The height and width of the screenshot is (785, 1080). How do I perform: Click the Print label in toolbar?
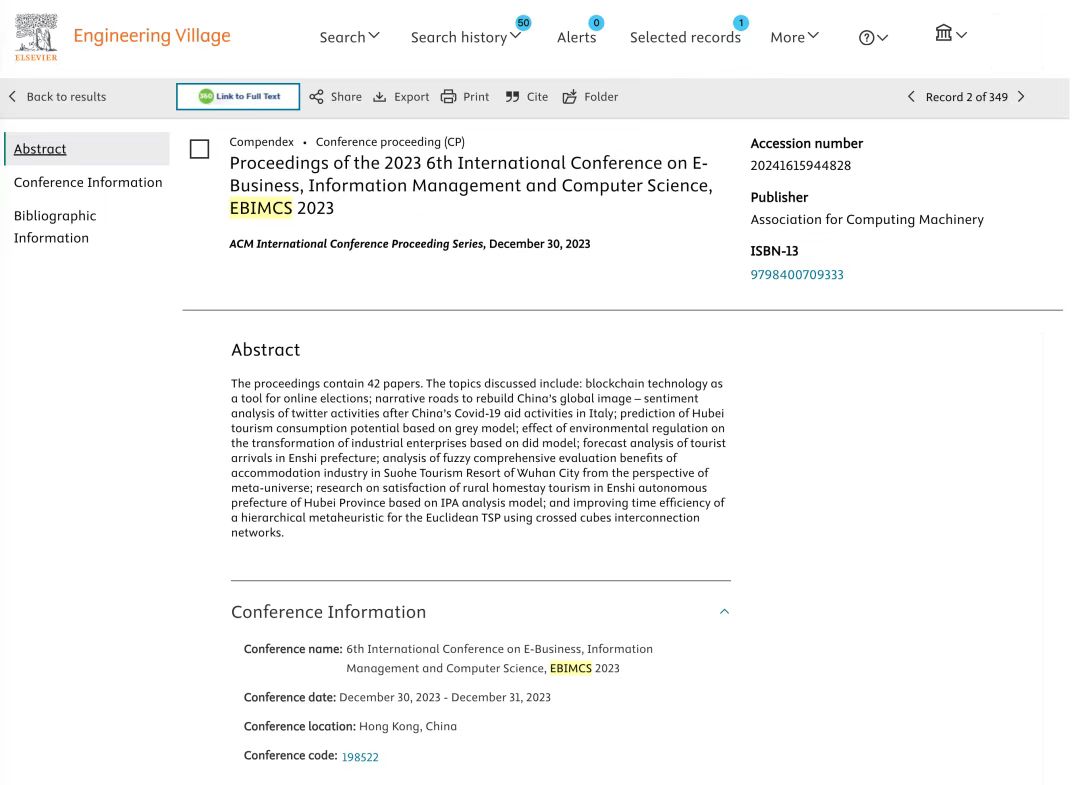click(476, 97)
